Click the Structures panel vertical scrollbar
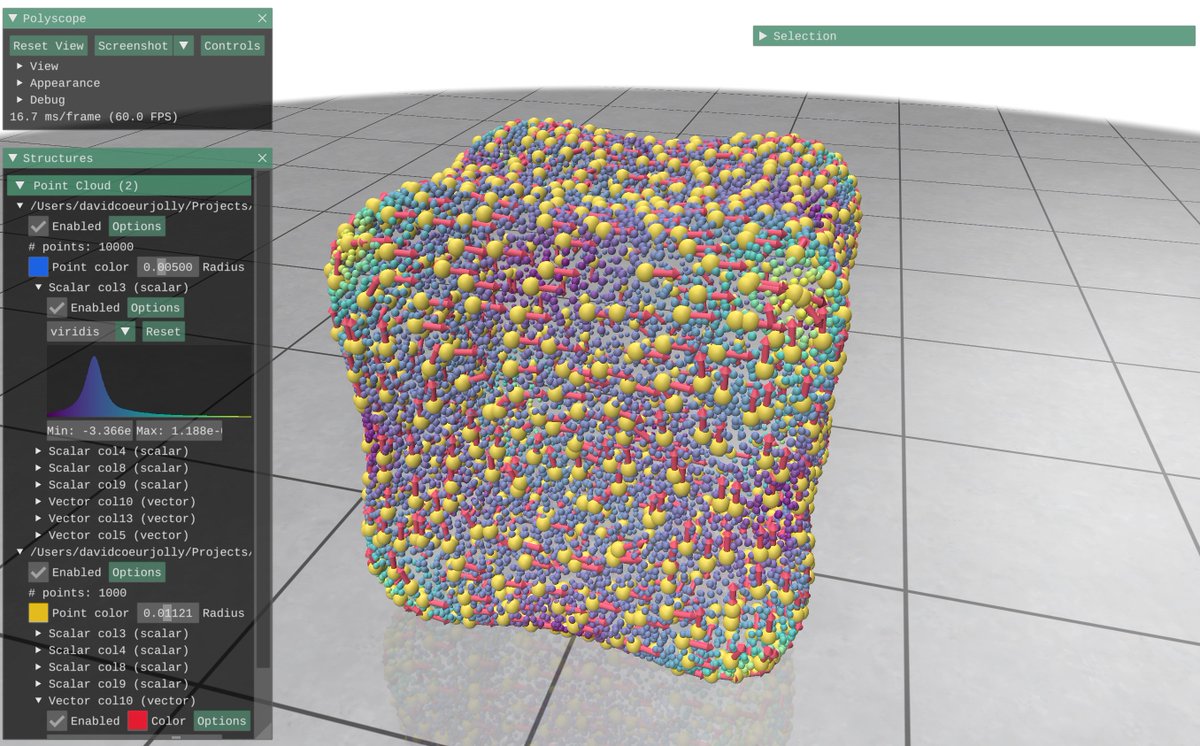Screen dimensions: 1200x746 coord(263,419)
